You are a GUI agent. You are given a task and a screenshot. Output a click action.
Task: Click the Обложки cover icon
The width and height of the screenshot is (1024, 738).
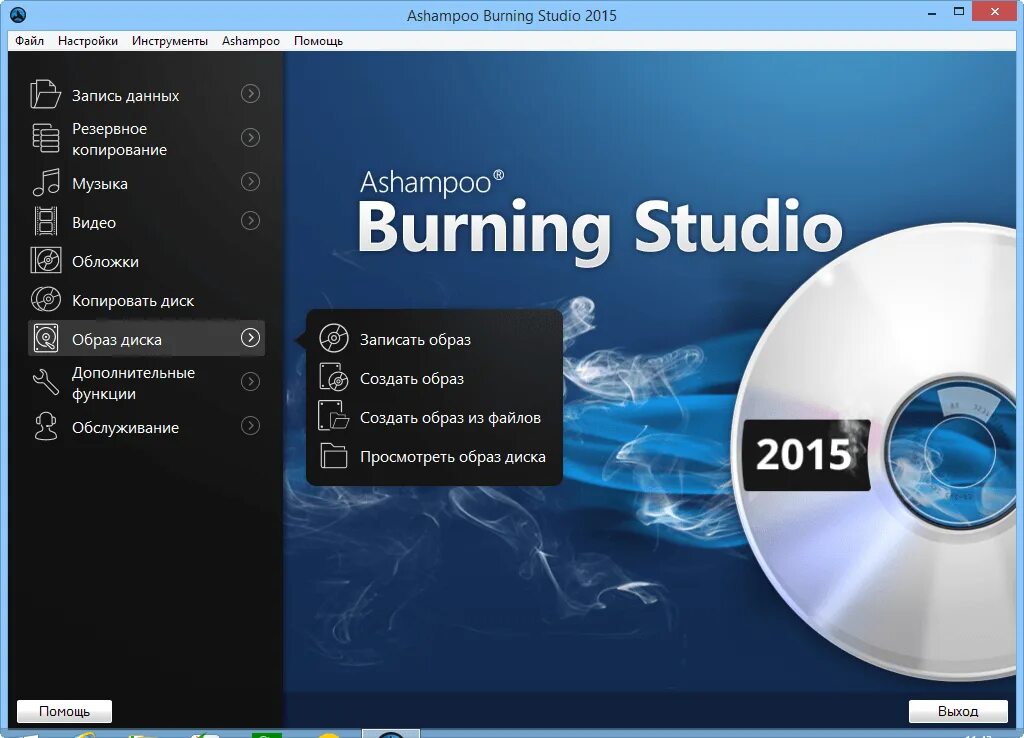pos(46,260)
